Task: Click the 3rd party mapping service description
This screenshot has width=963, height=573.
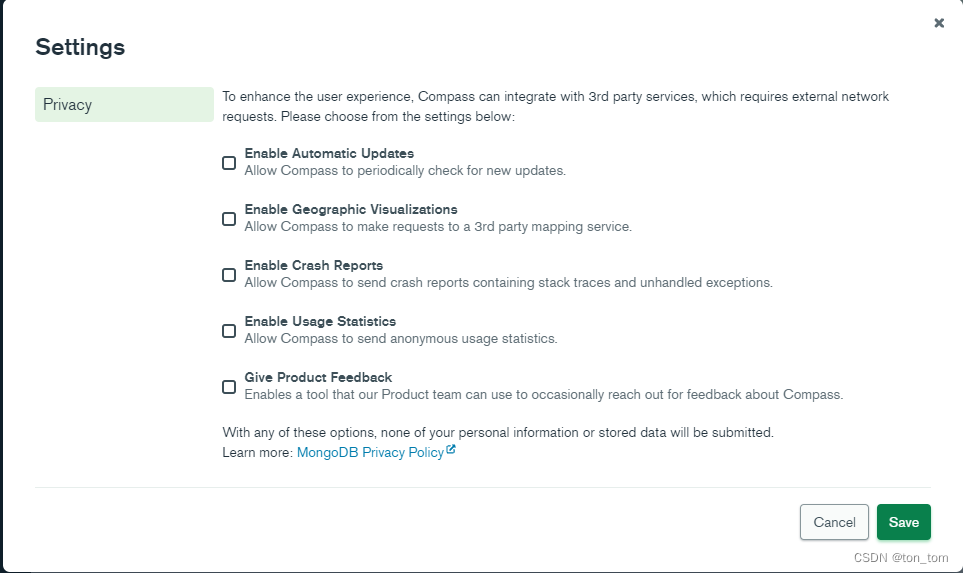Action: click(x=438, y=227)
